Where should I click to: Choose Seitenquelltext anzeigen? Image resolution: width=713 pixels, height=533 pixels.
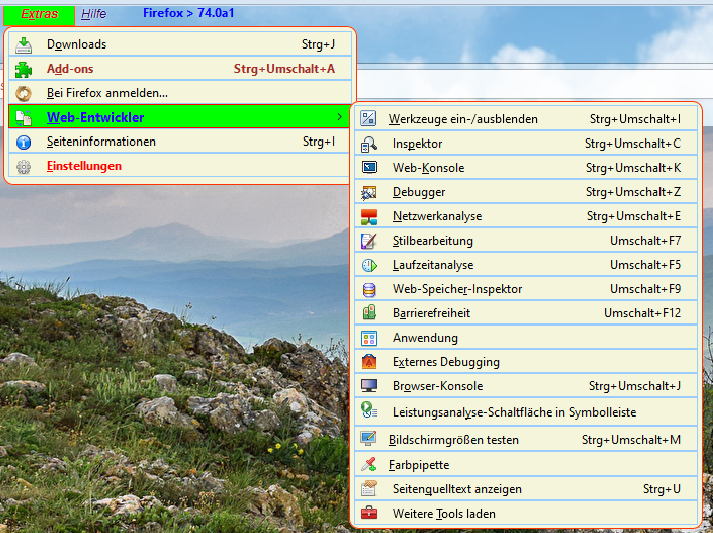[x=455, y=489]
